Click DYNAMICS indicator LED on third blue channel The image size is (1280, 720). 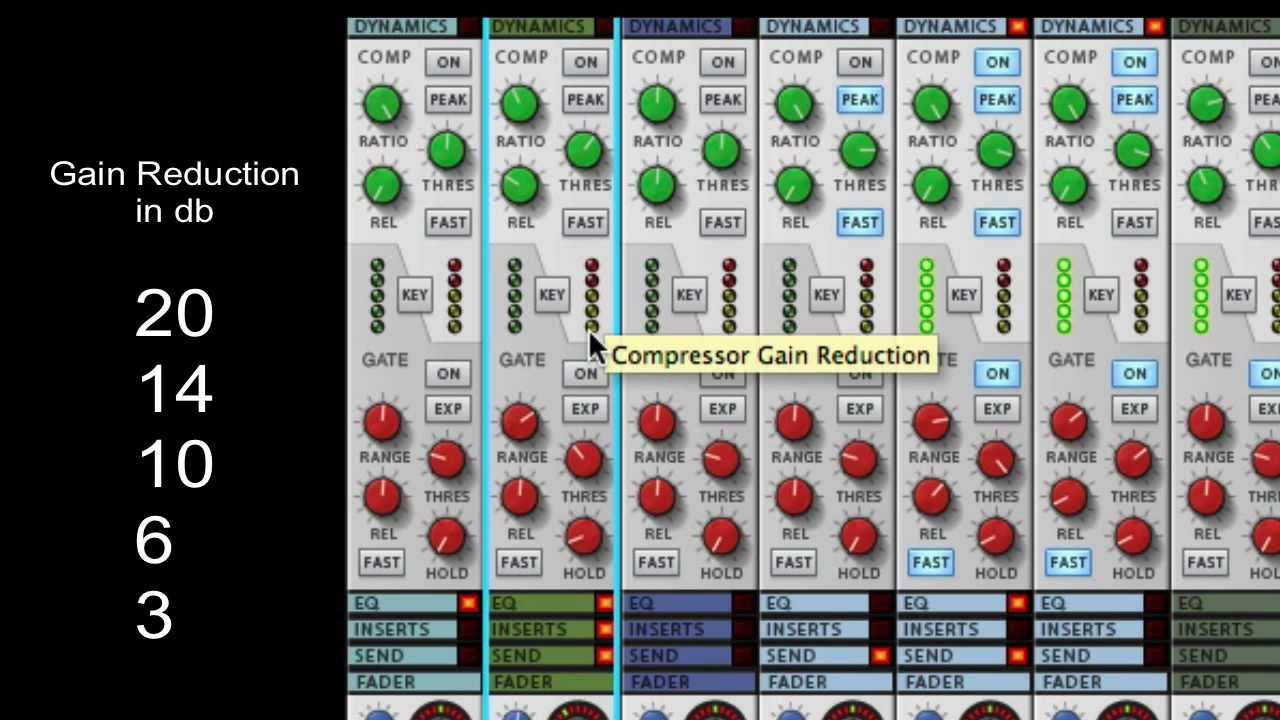743,27
